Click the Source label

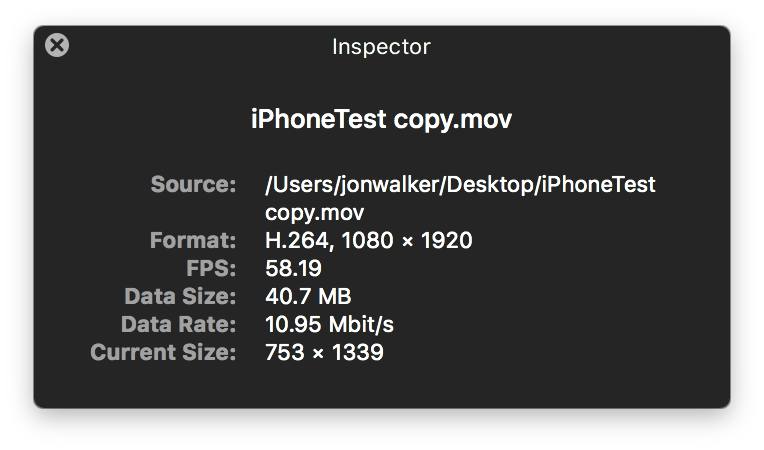(193, 184)
